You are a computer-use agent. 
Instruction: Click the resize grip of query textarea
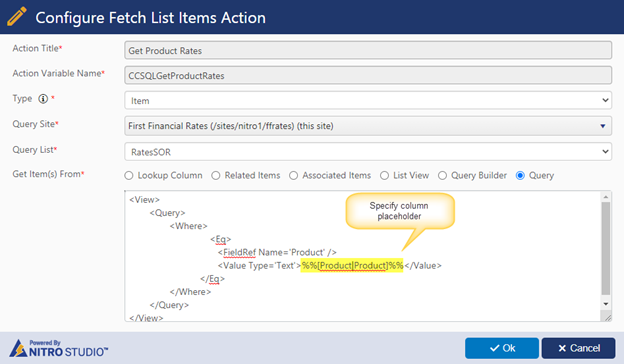(x=607, y=317)
